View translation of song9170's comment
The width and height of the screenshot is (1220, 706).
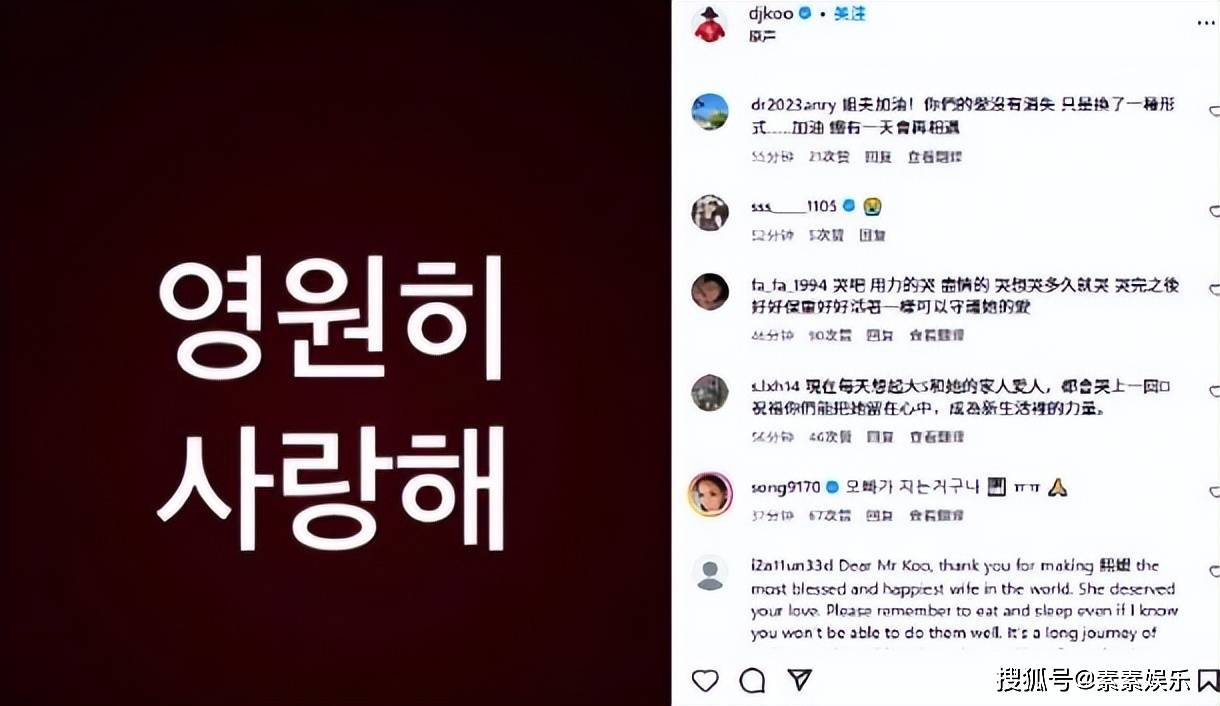(x=936, y=515)
